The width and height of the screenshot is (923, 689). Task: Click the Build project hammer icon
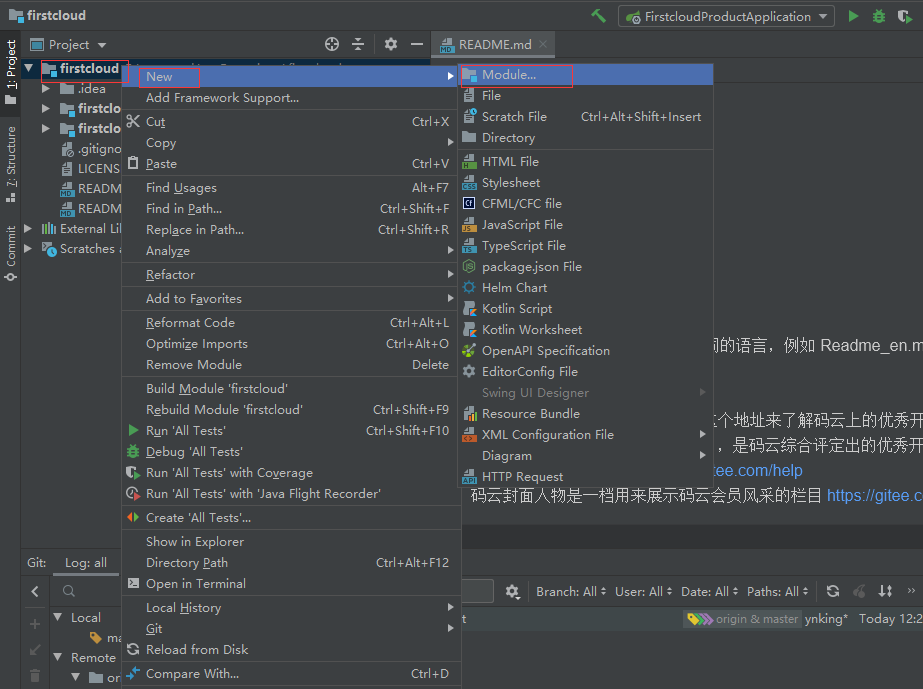click(599, 16)
